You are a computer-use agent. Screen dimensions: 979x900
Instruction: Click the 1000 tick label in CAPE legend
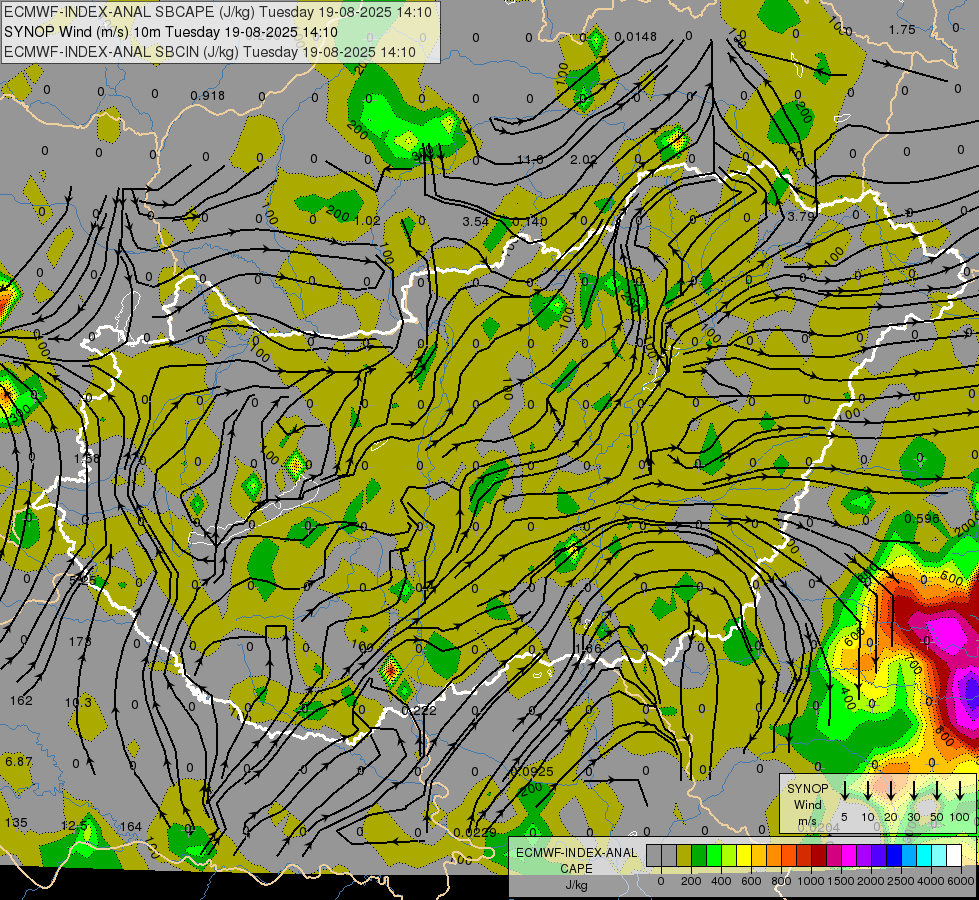click(x=811, y=881)
